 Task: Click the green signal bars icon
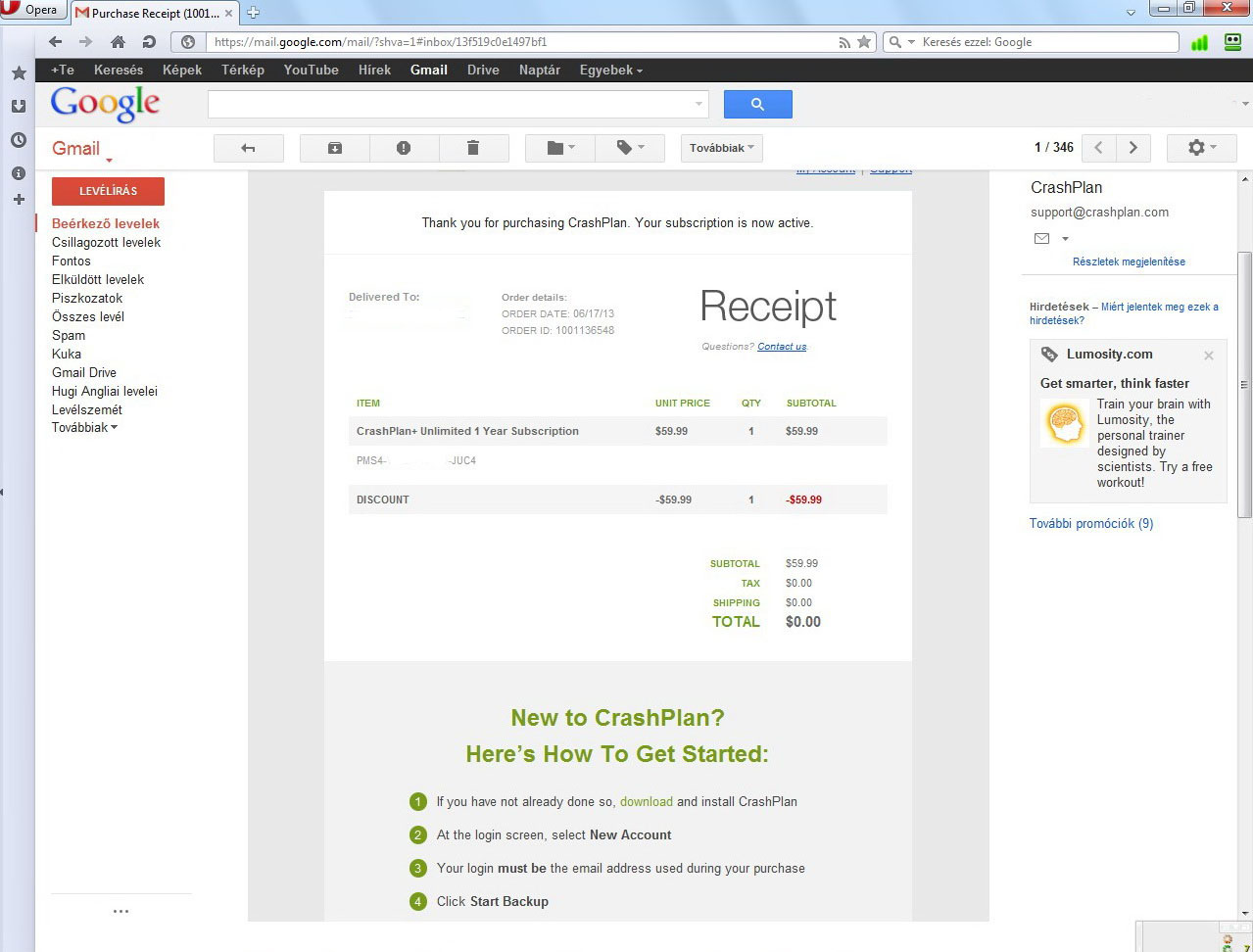[x=1199, y=42]
